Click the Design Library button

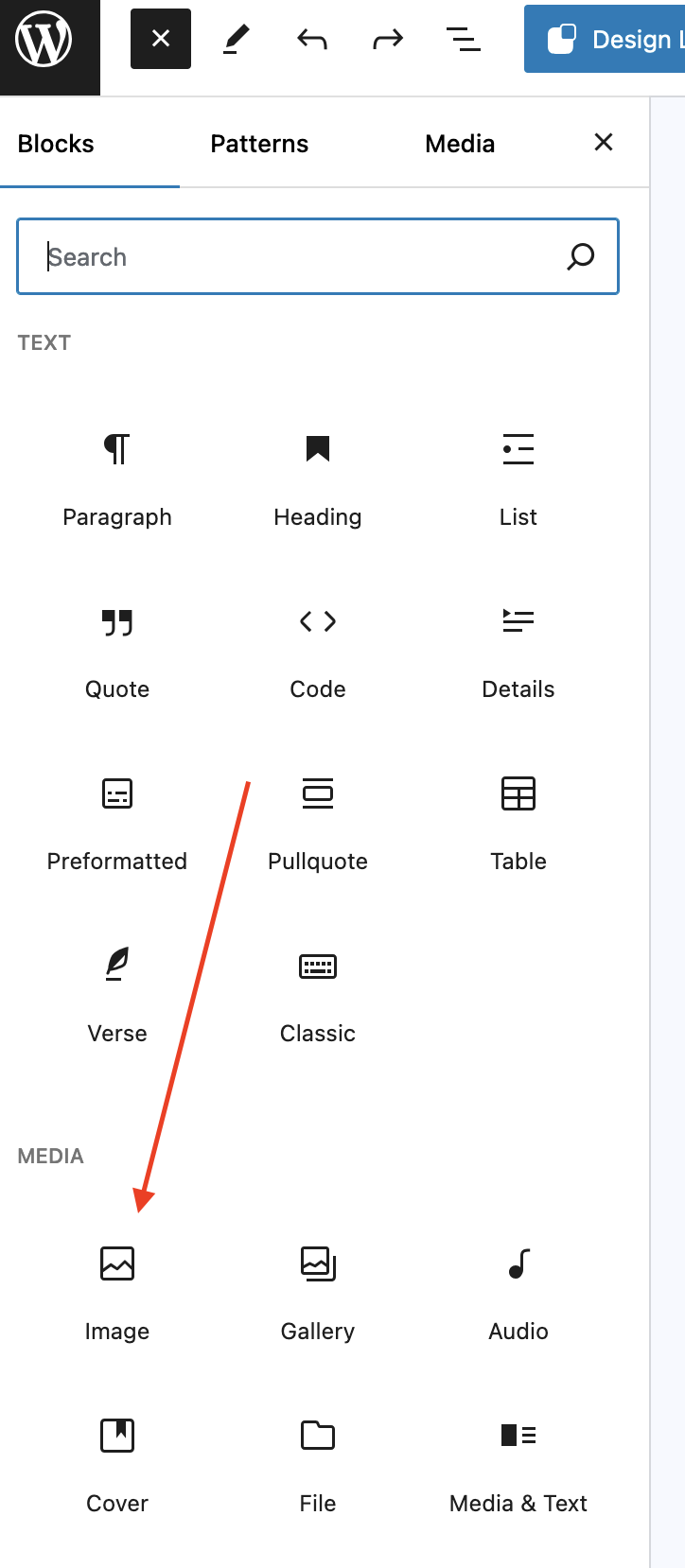(606, 39)
